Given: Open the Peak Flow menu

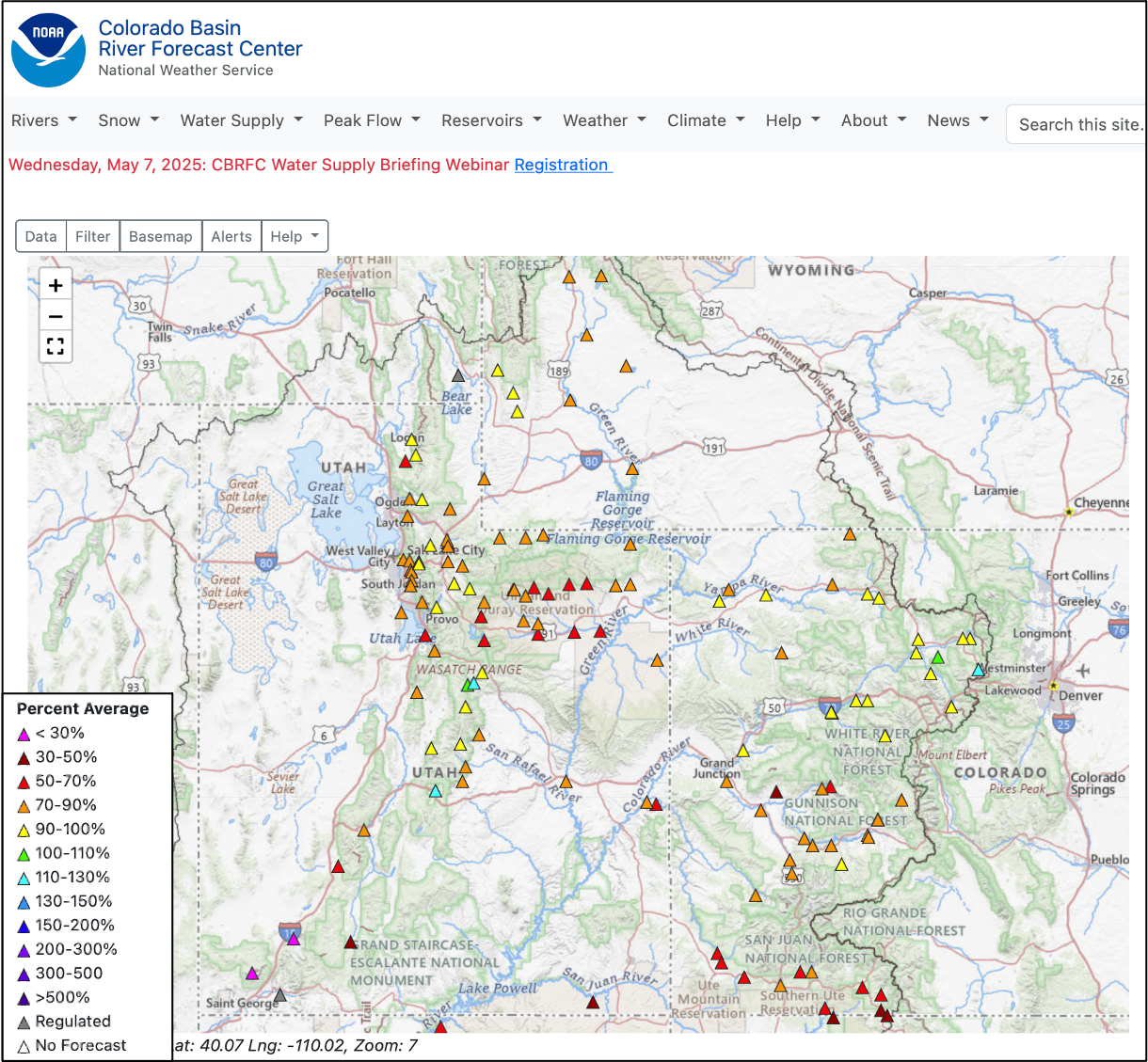Looking at the screenshot, I should coord(371,120).
